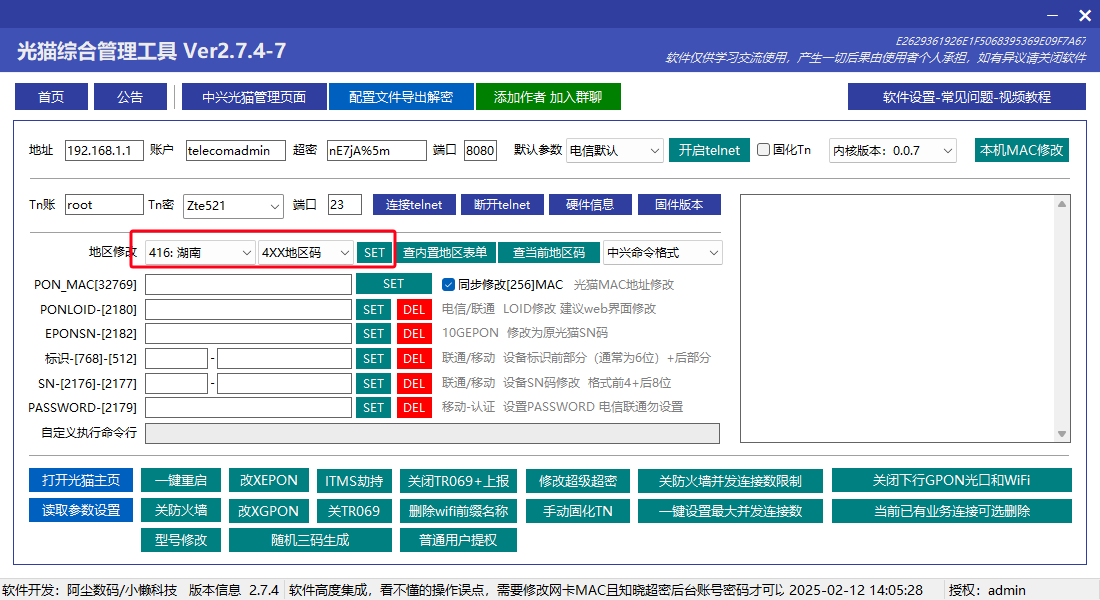Click the 账户 telecomadmin field
Viewport: 1100px width, 600px height.
(236, 150)
